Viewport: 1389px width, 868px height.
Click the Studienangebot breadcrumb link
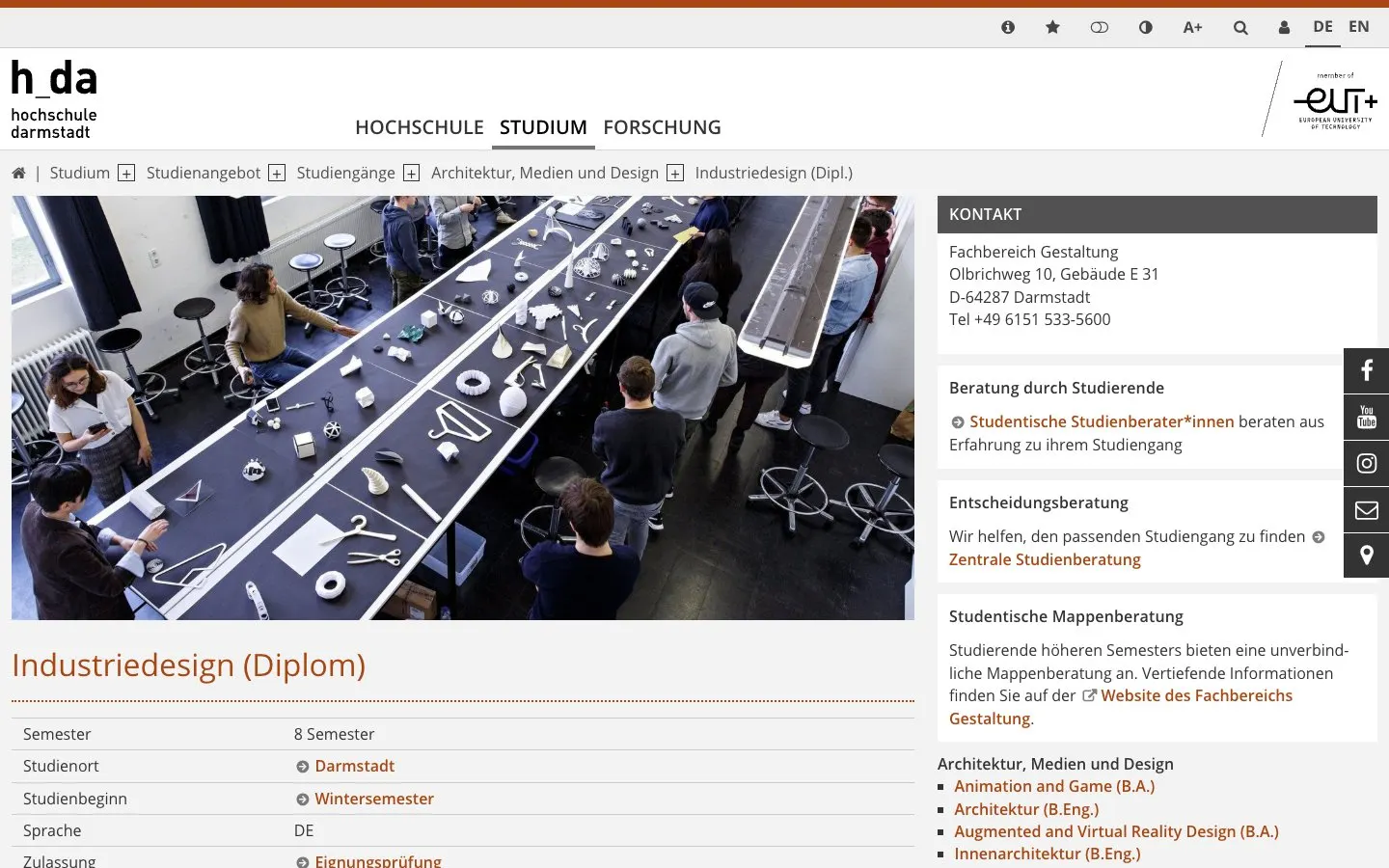(x=204, y=173)
